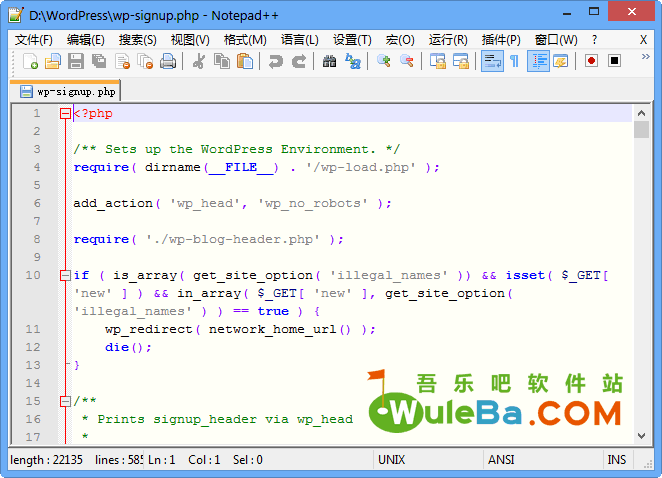Click the scrollbar down arrow
Image resolution: width=662 pixels, height=478 pixels.
point(641,436)
